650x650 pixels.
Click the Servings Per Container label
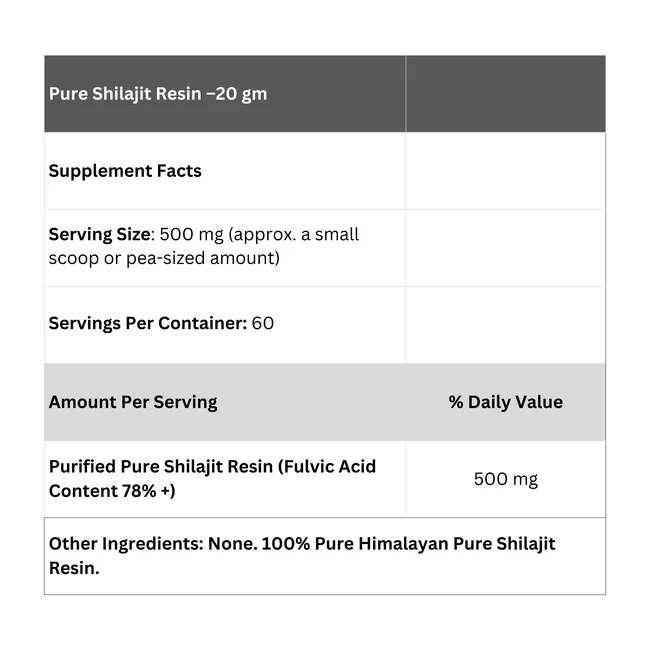(x=148, y=323)
